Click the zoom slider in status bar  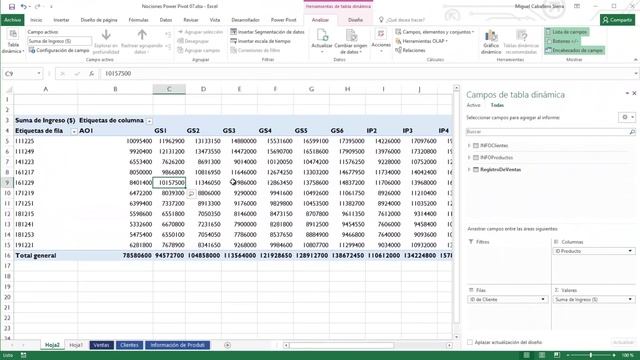pos(591,356)
